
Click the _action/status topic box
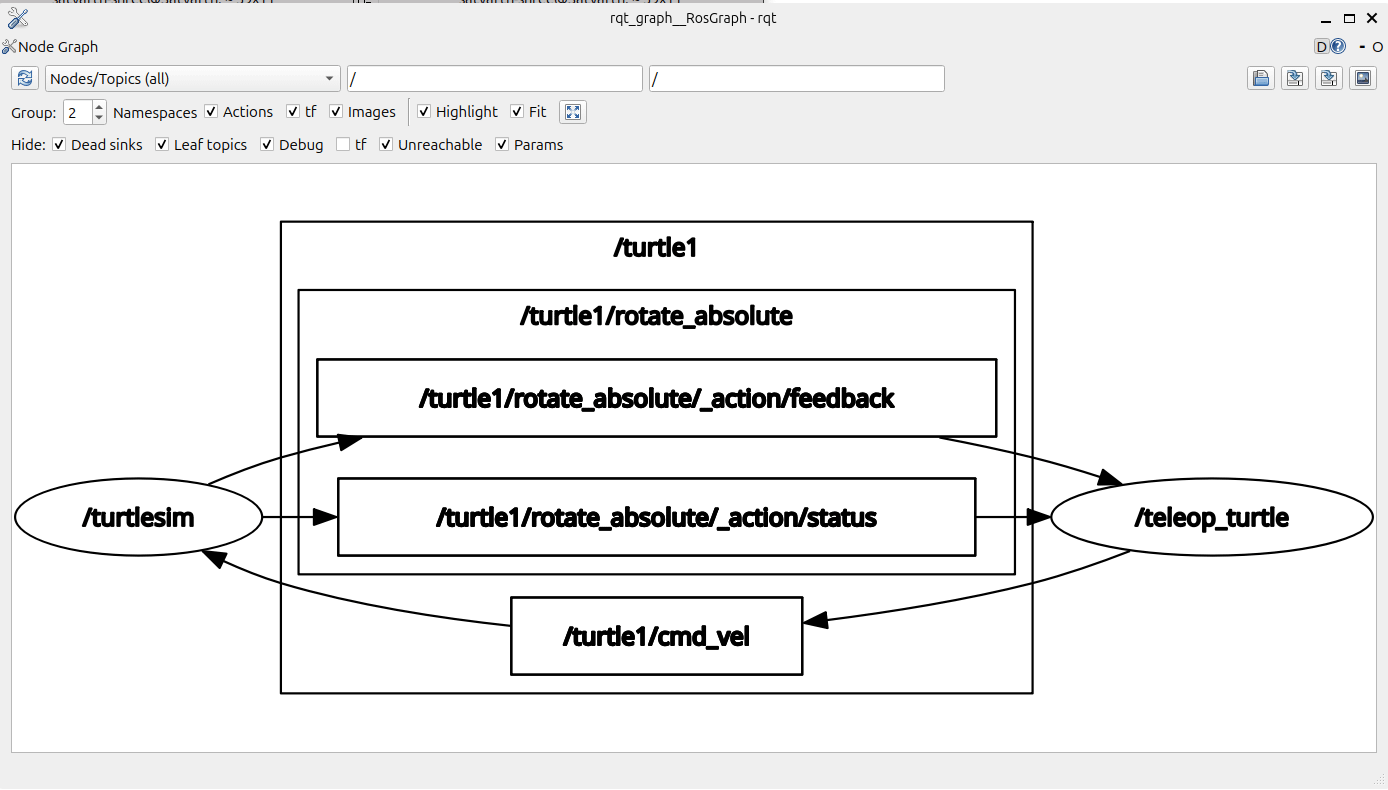click(657, 518)
